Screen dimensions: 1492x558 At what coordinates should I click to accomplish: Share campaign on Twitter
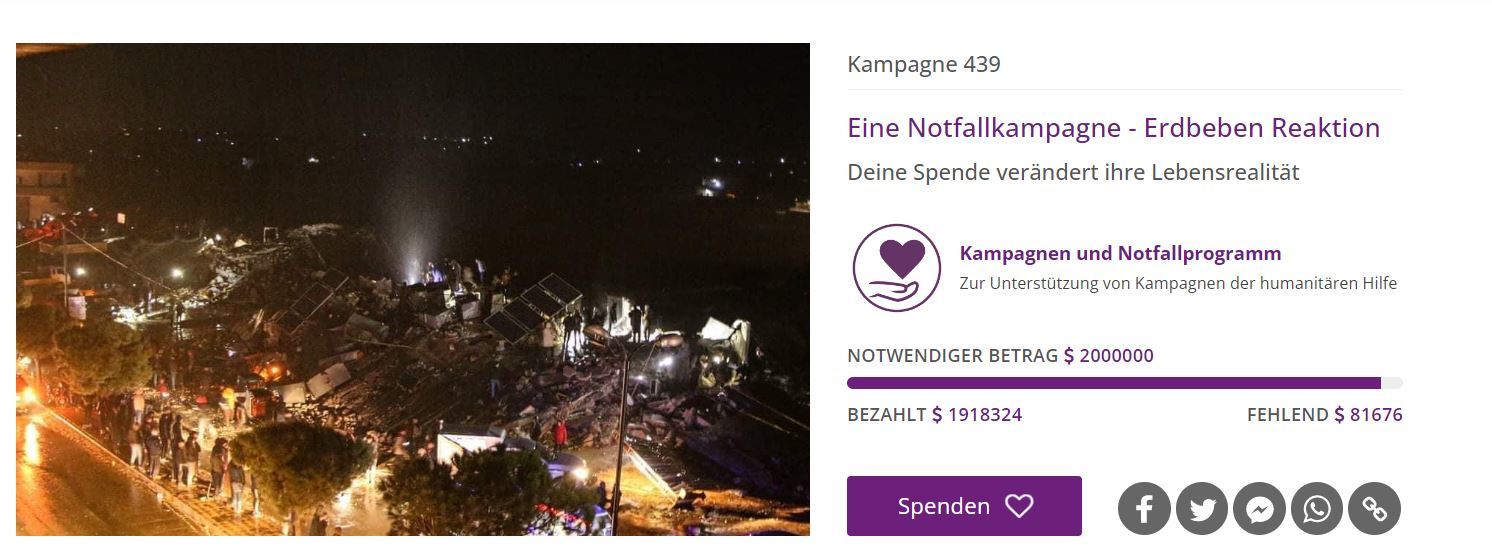click(1202, 509)
